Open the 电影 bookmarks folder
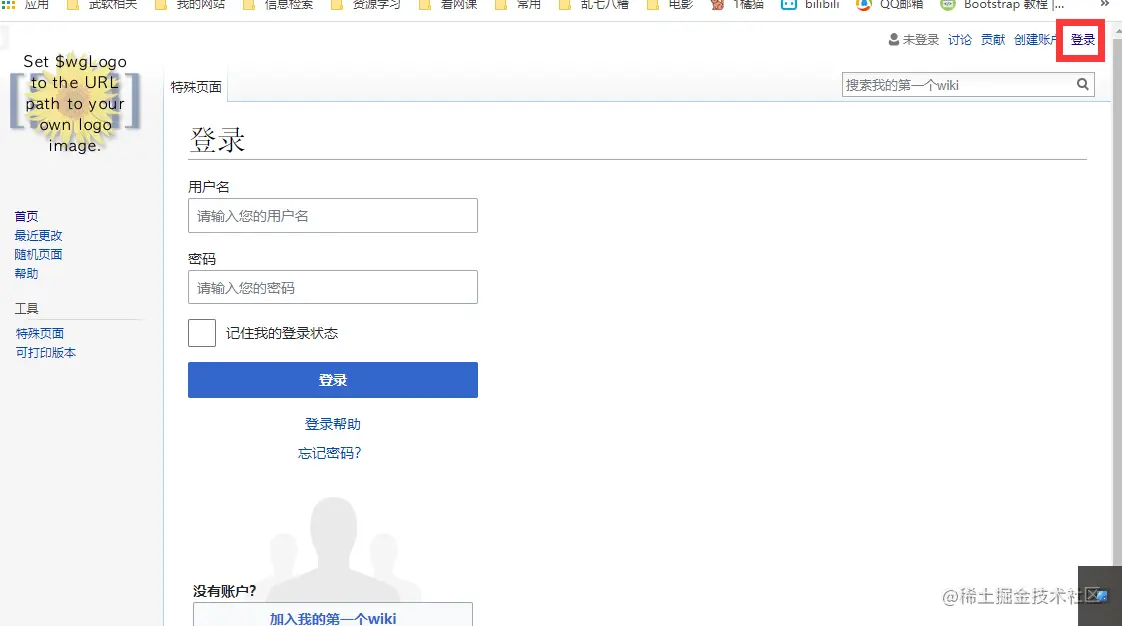The height and width of the screenshot is (626, 1122). click(x=670, y=4)
